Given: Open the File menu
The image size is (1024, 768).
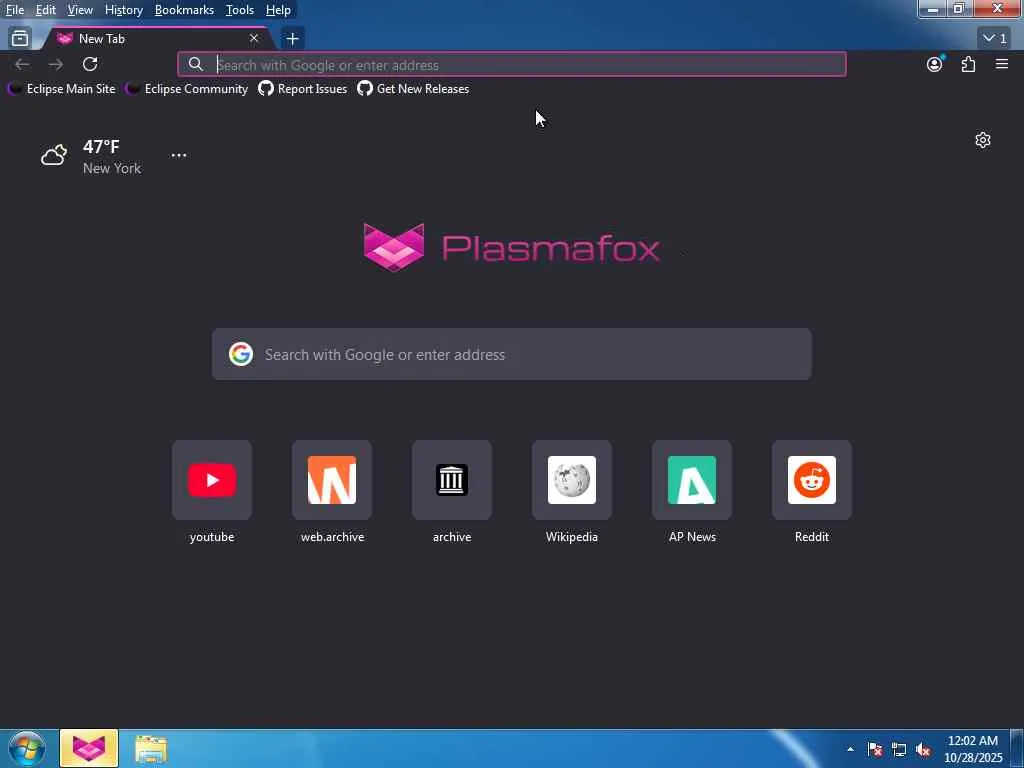Looking at the screenshot, I should [x=15, y=10].
